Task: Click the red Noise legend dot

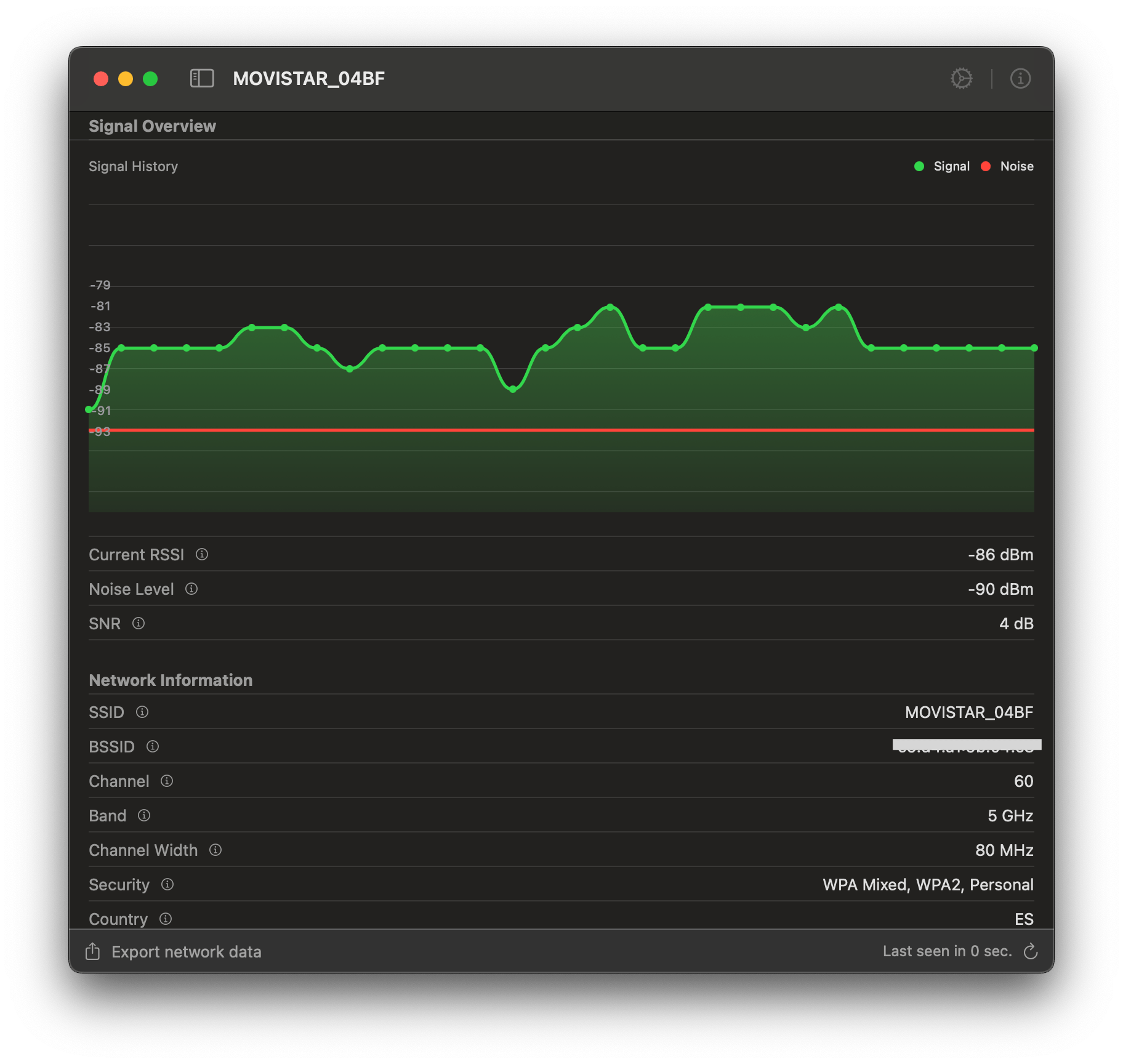Action: 986,166
